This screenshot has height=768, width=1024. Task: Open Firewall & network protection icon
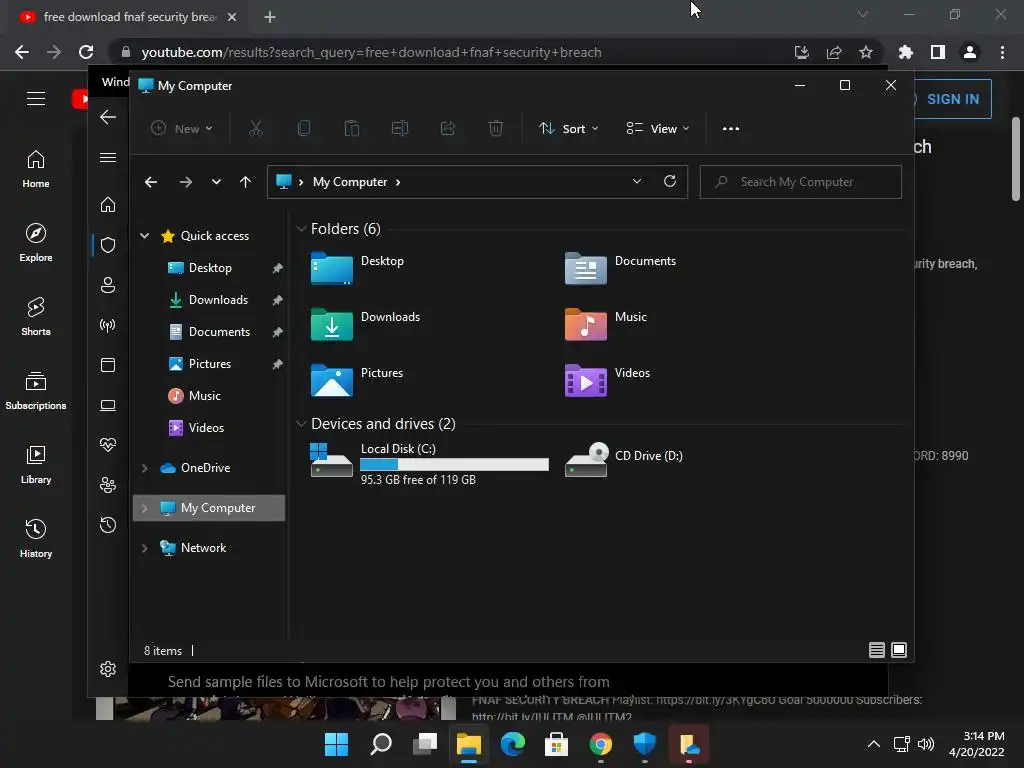click(x=108, y=325)
